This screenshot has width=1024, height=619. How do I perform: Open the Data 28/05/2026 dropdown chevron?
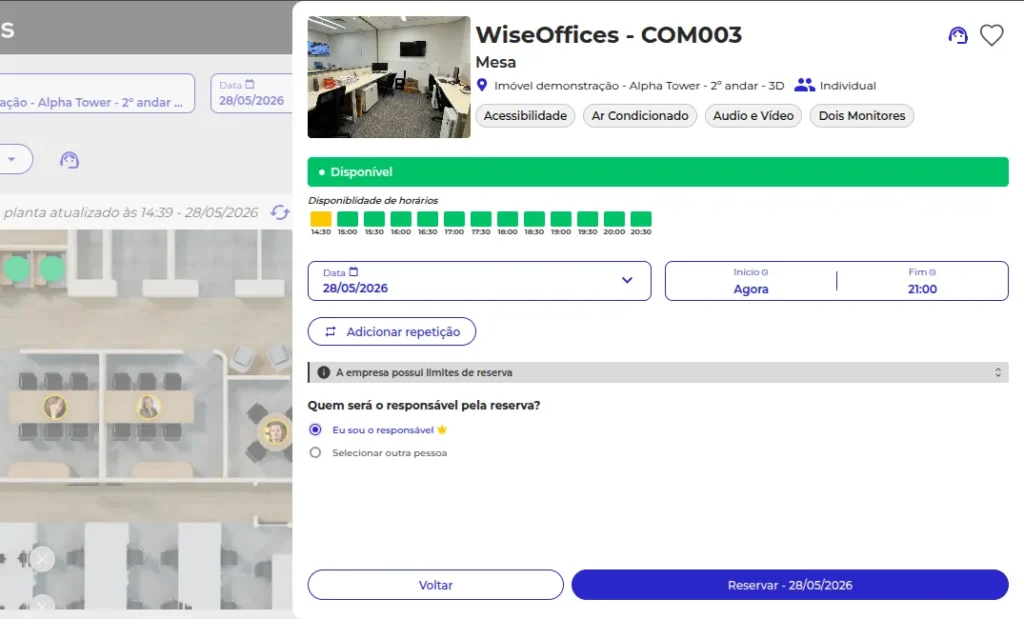pos(627,280)
